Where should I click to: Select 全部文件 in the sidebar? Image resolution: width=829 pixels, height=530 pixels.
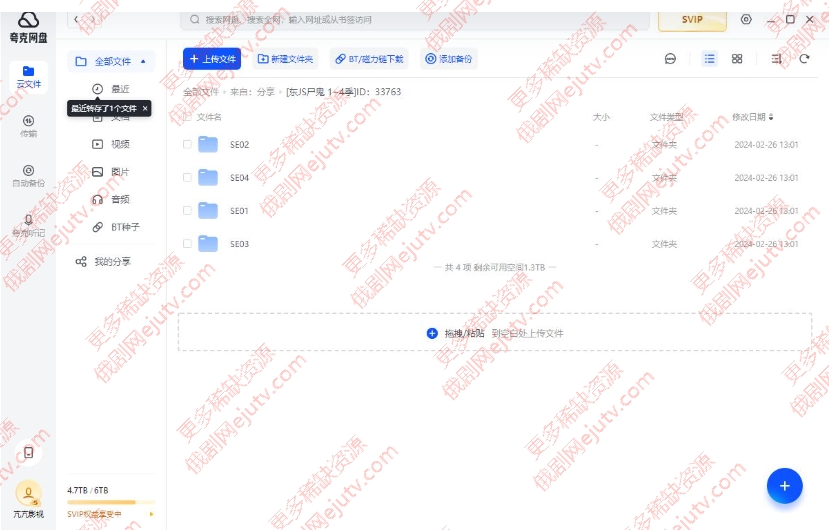tap(111, 61)
